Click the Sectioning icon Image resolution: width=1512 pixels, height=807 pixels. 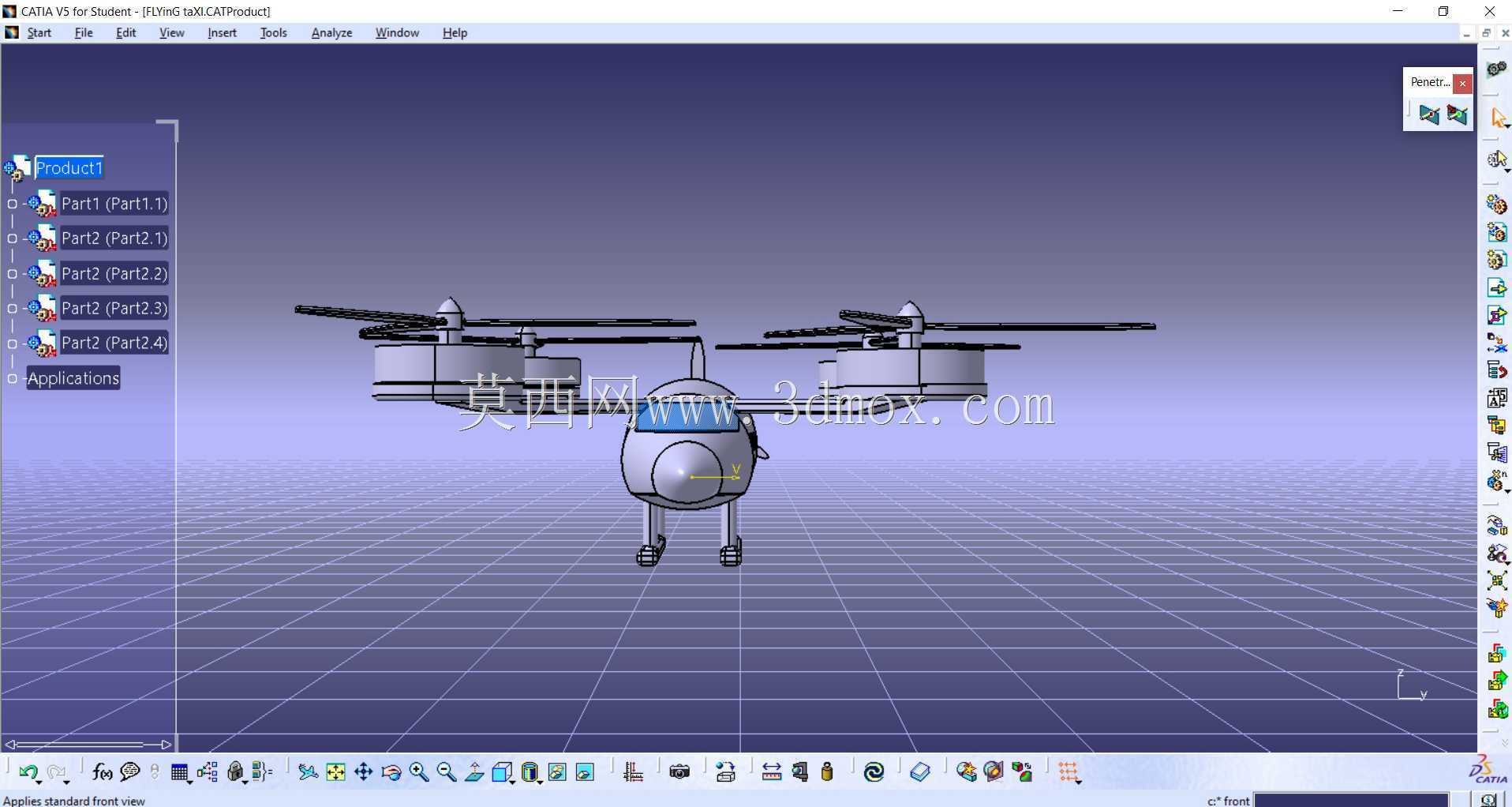coord(994,772)
